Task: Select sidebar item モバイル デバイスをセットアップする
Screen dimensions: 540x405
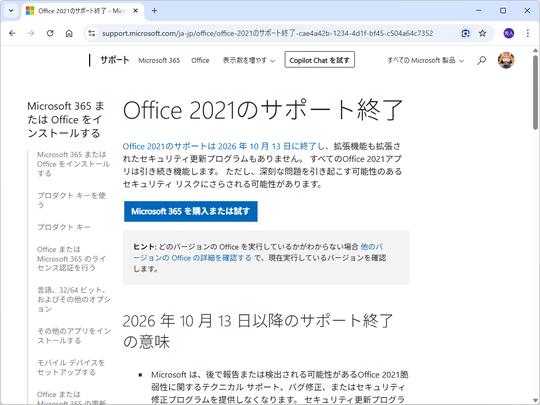Action: click(x=71, y=367)
